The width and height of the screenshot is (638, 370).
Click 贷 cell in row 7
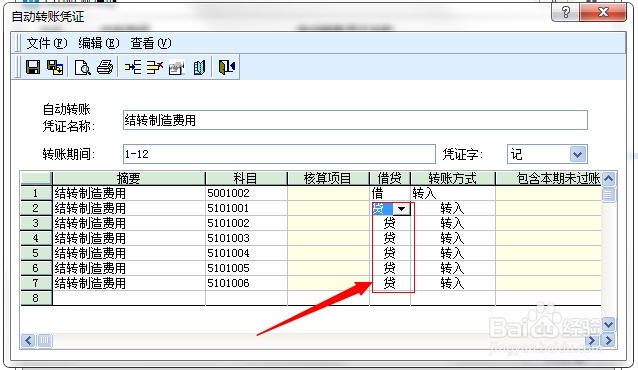390,283
